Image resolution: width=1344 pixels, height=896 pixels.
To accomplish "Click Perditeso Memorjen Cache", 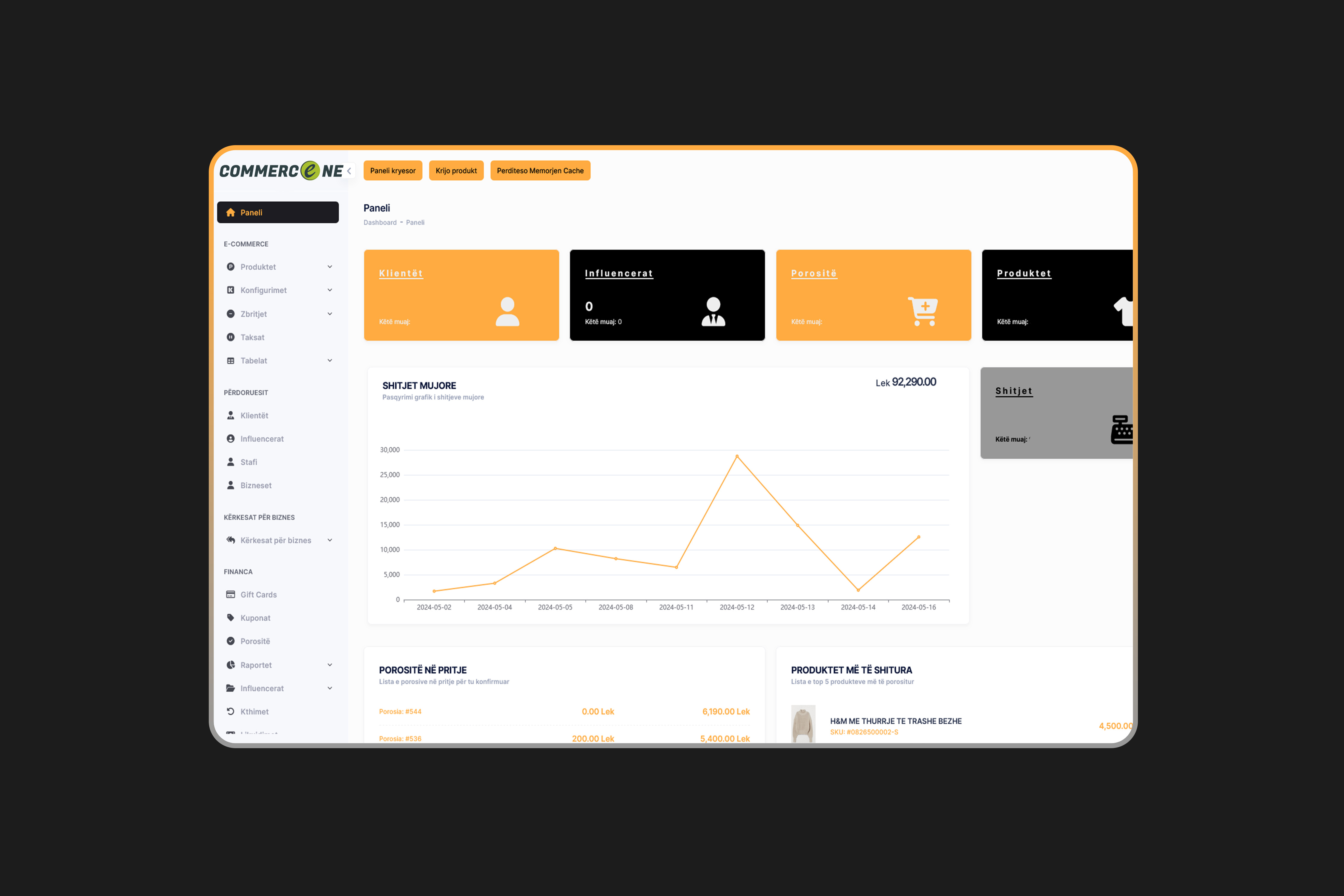I will pyautogui.click(x=540, y=170).
